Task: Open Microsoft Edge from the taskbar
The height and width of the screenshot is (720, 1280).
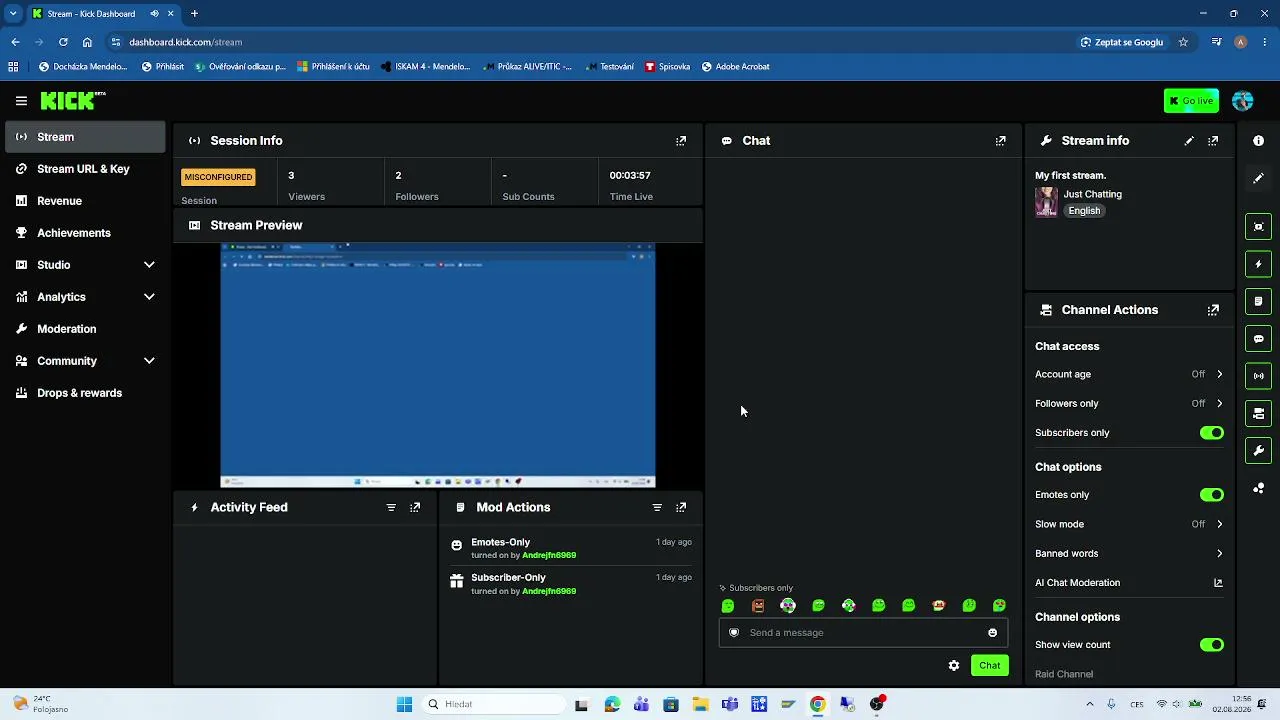Action: [611, 705]
